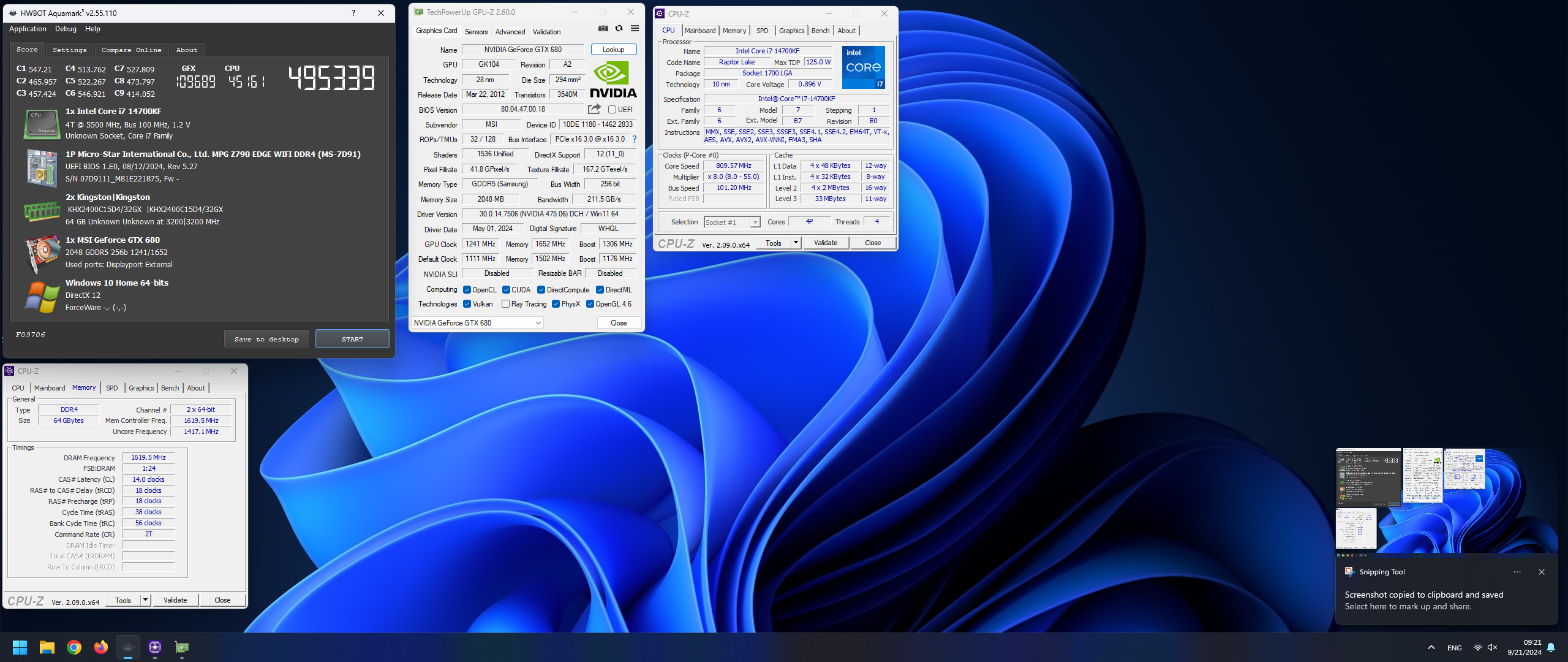The height and width of the screenshot is (662, 1568).
Task: Click the Windows logo icon in Aquamark
Action: [41, 296]
